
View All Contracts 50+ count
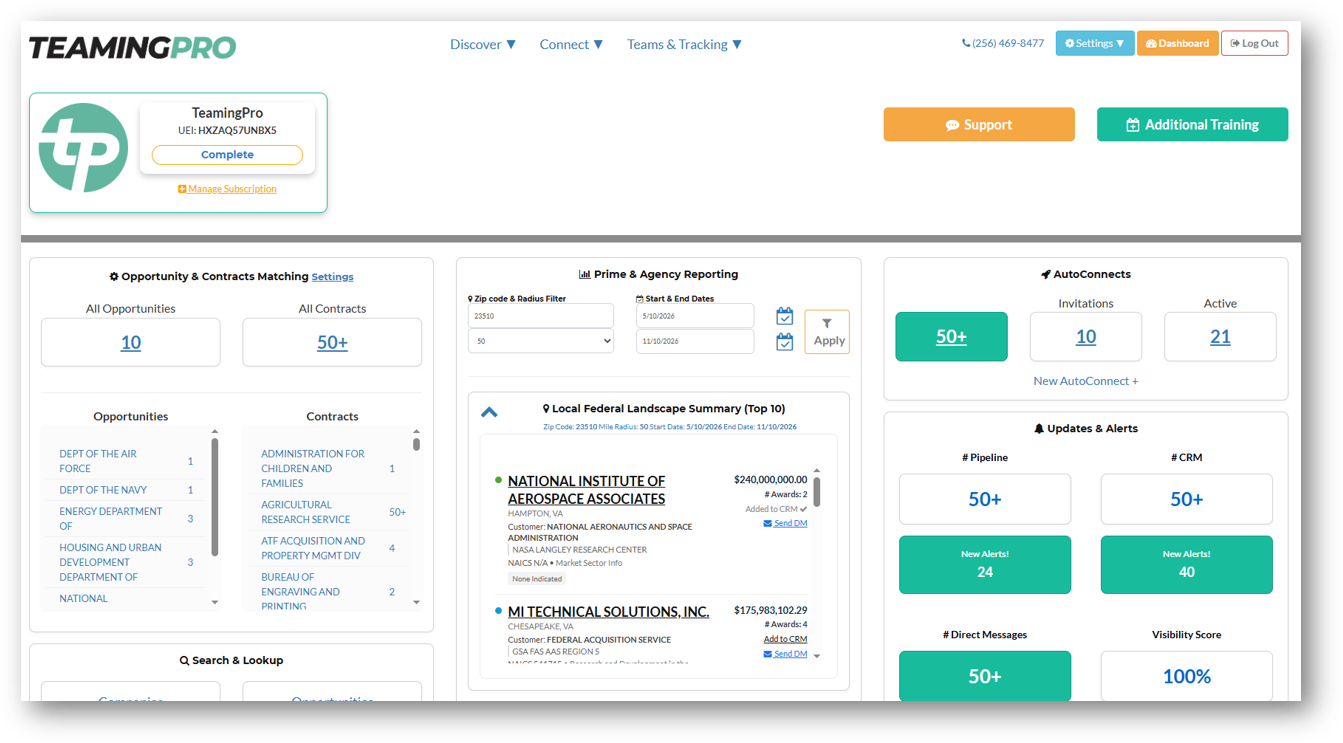pyautogui.click(x=332, y=343)
